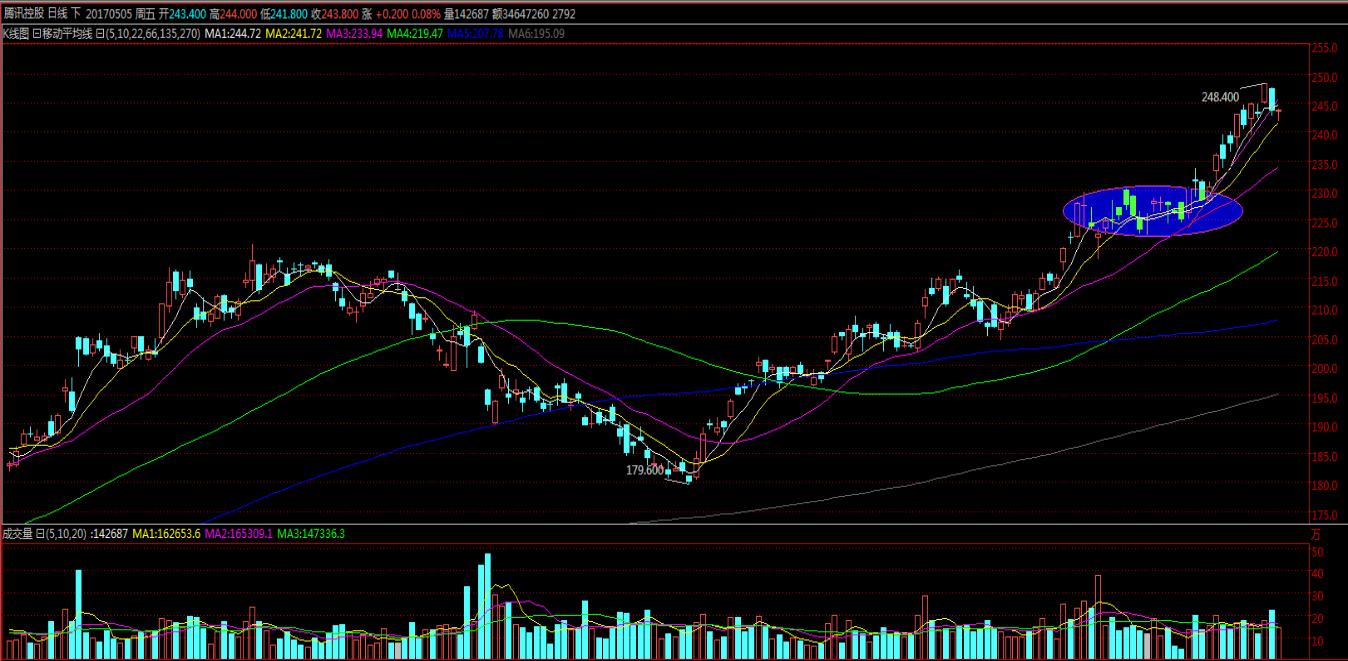Click the green MA4:219.47 legend entry
The width and height of the screenshot is (1348, 661).
[415, 33]
